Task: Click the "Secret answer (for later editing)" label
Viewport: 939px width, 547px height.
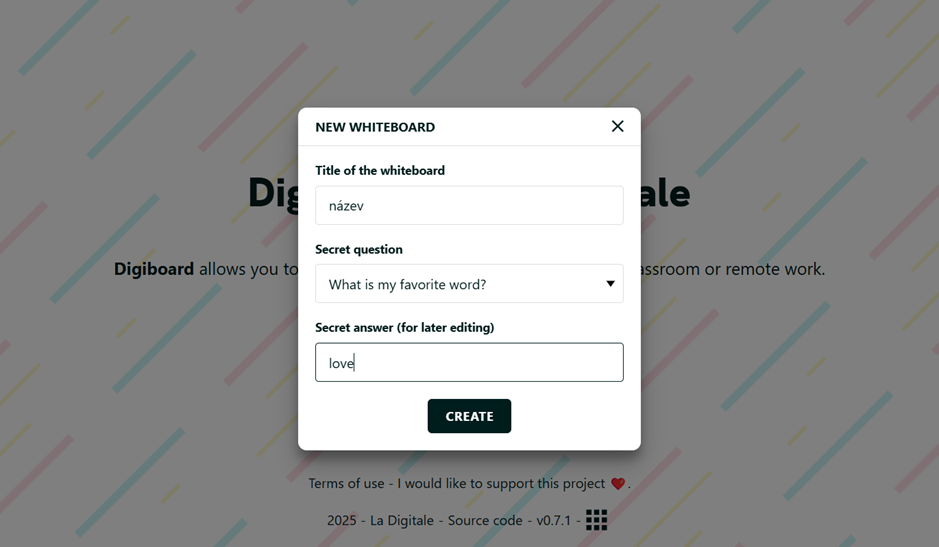Action: 404,328
